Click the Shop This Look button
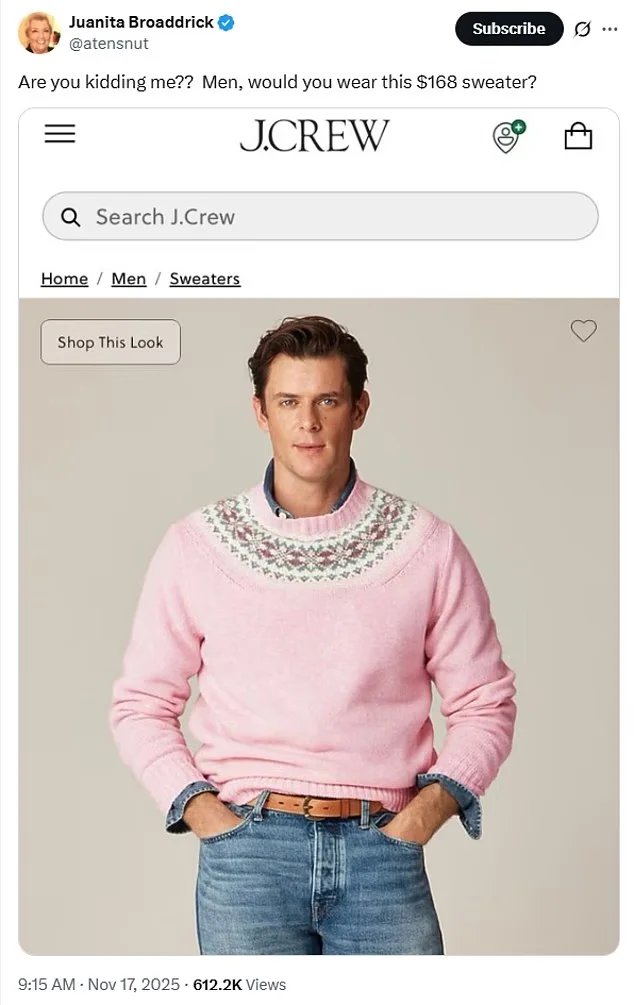The image size is (634, 1005). (x=110, y=342)
